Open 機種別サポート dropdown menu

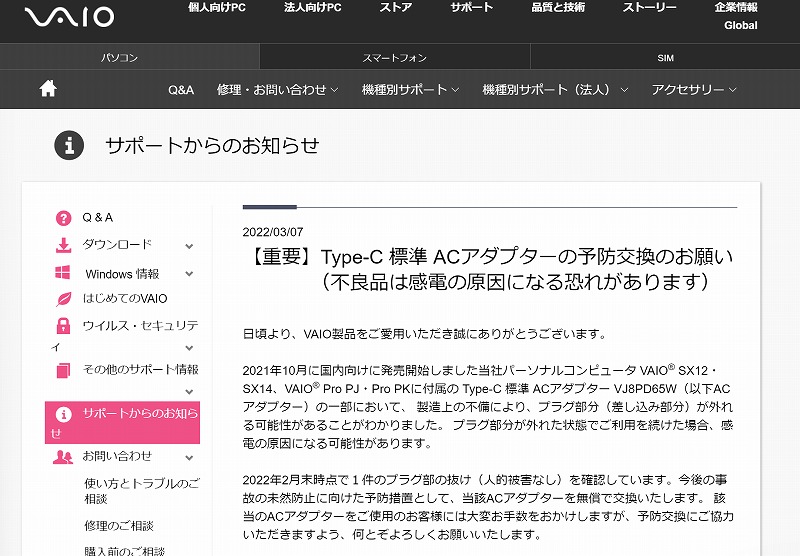(410, 90)
